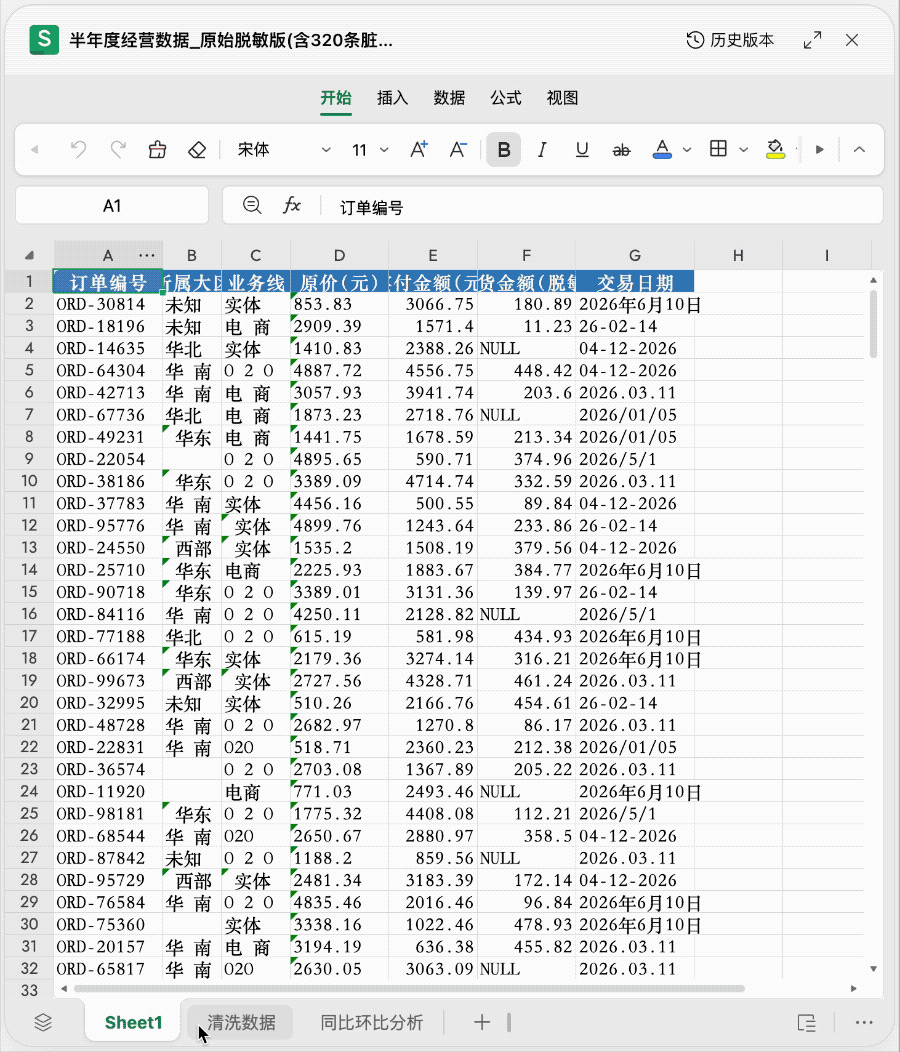Switch to the 同比环比分析 sheet tab
This screenshot has height=1052, width=900.
pyautogui.click(x=371, y=1022)
